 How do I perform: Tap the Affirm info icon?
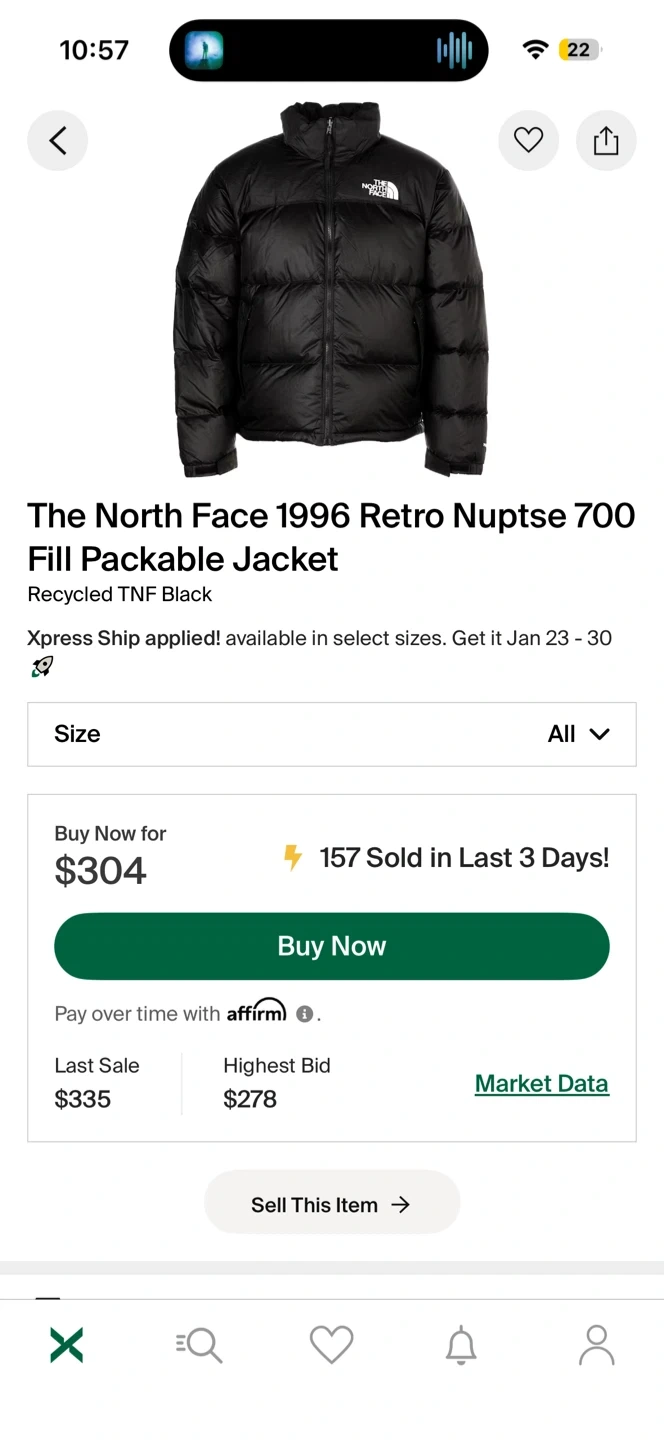(305, 1014)
